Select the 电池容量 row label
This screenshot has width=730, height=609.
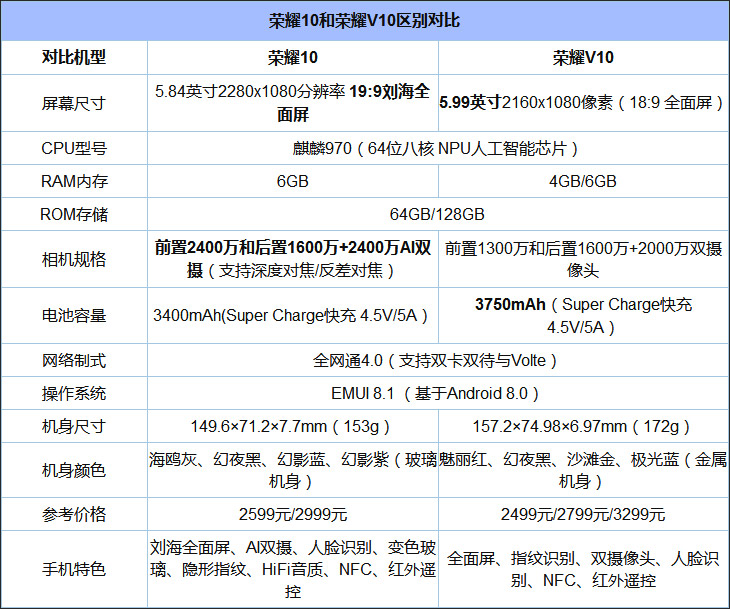pyautogui.click(x=74, y=315)
